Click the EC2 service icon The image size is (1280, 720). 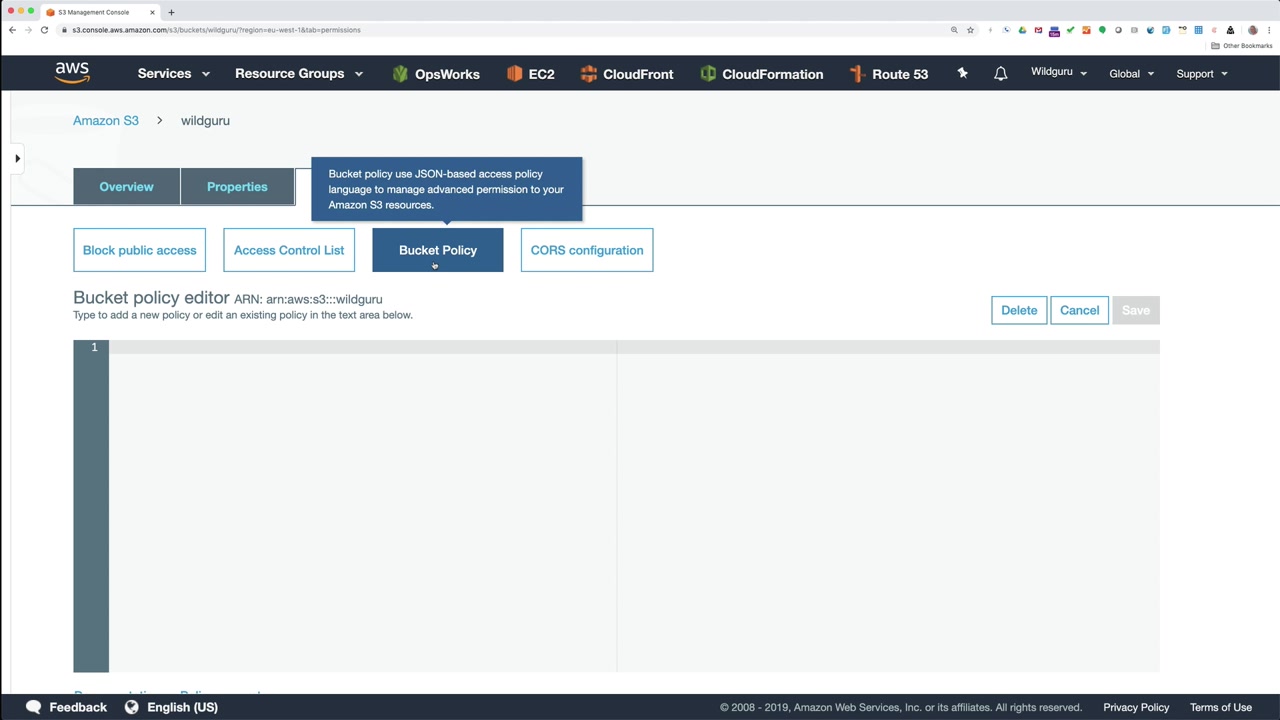click(x=515, y=74)
